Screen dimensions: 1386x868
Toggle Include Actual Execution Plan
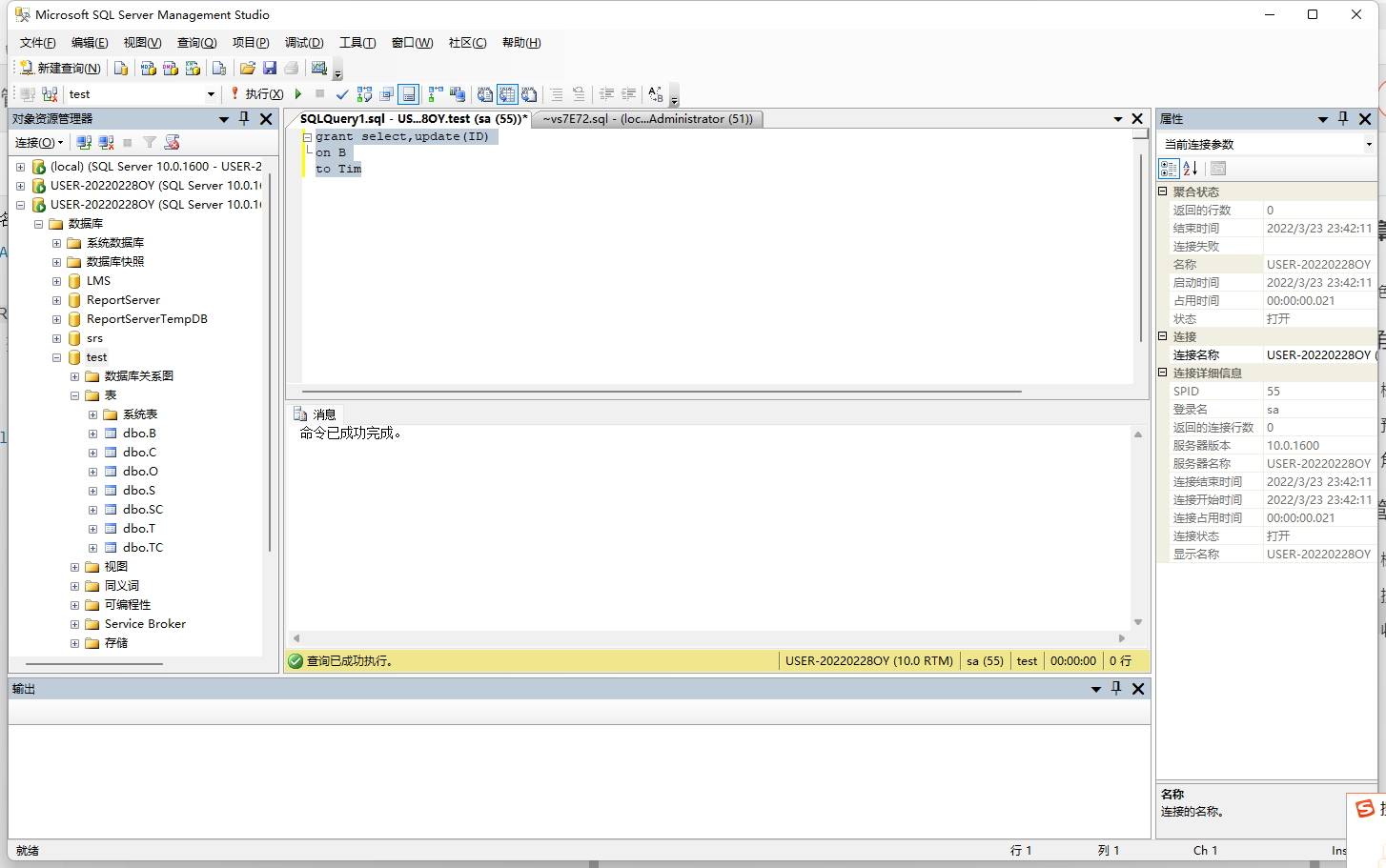pyautogui.click(x=436, y=94)
